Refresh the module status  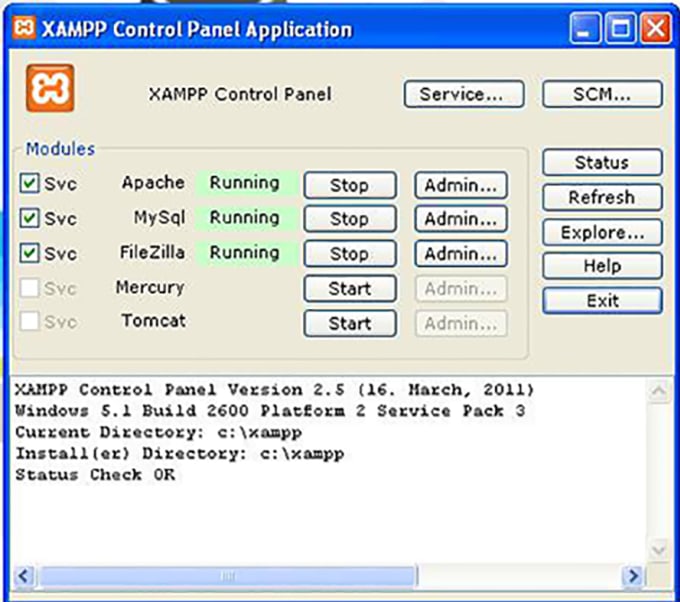[x=602, y=197]
